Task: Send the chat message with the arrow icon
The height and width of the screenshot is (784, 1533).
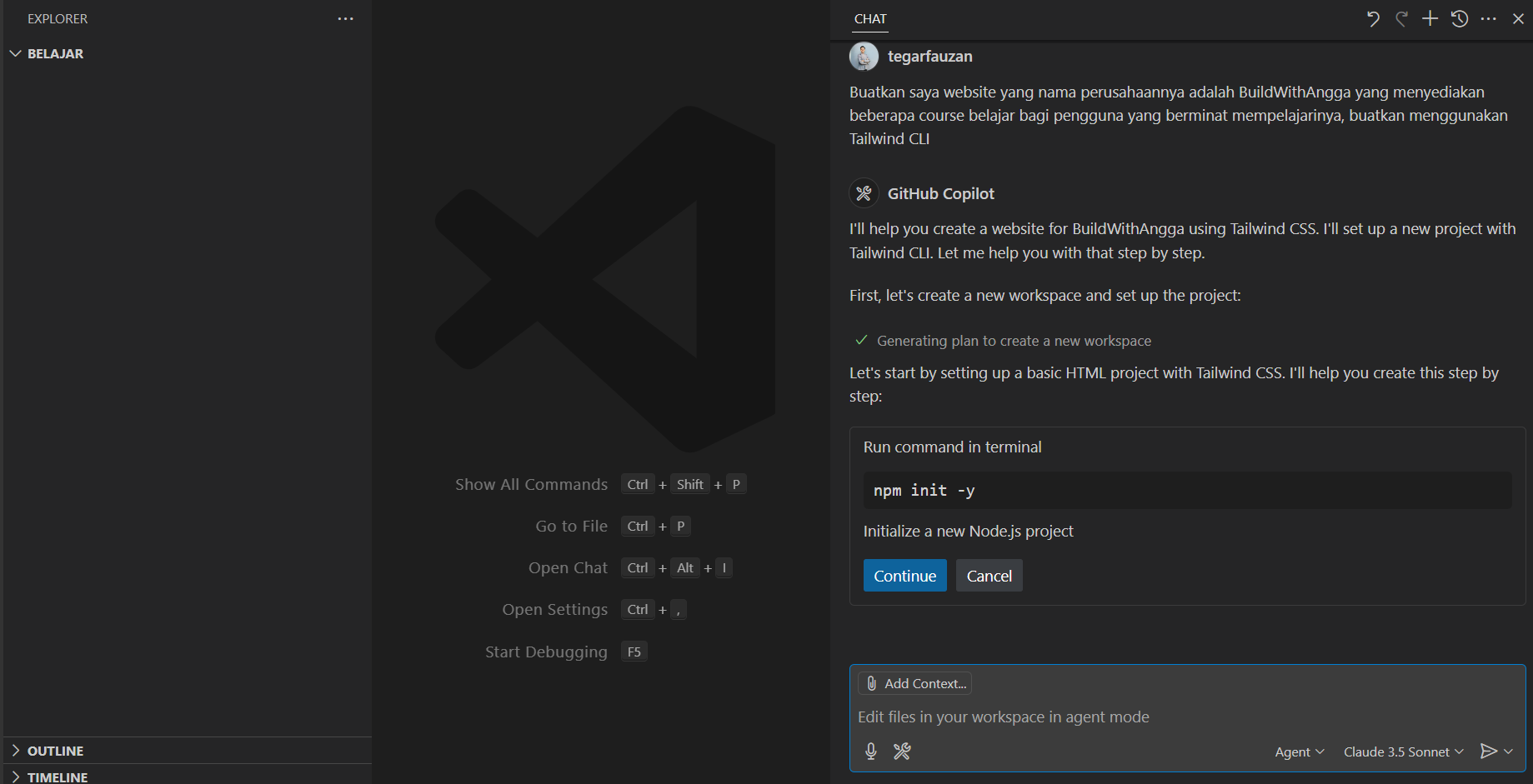Action: (x=1488, y=752)
